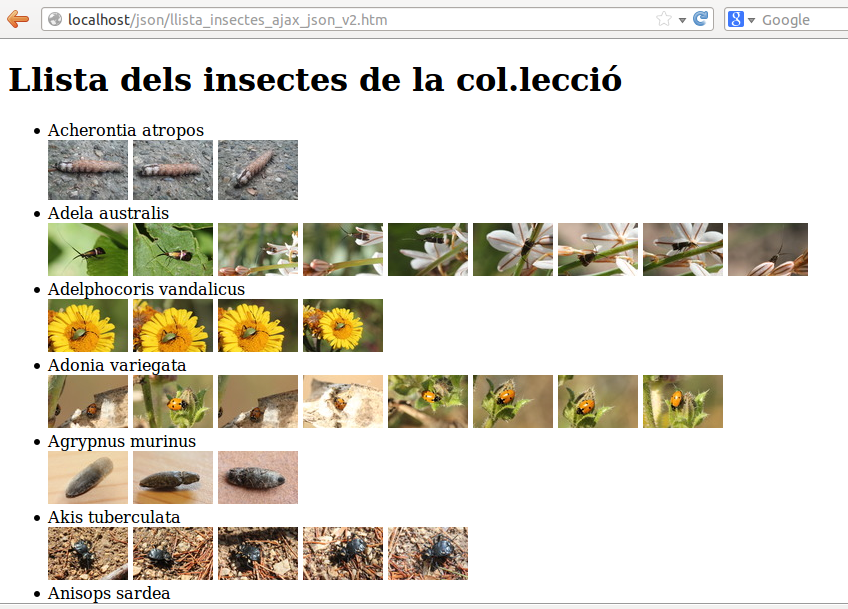Screen dimensions: 848x609
Task: Select third Acherontia atropos caterpillar image
Action: coord(258,170)
